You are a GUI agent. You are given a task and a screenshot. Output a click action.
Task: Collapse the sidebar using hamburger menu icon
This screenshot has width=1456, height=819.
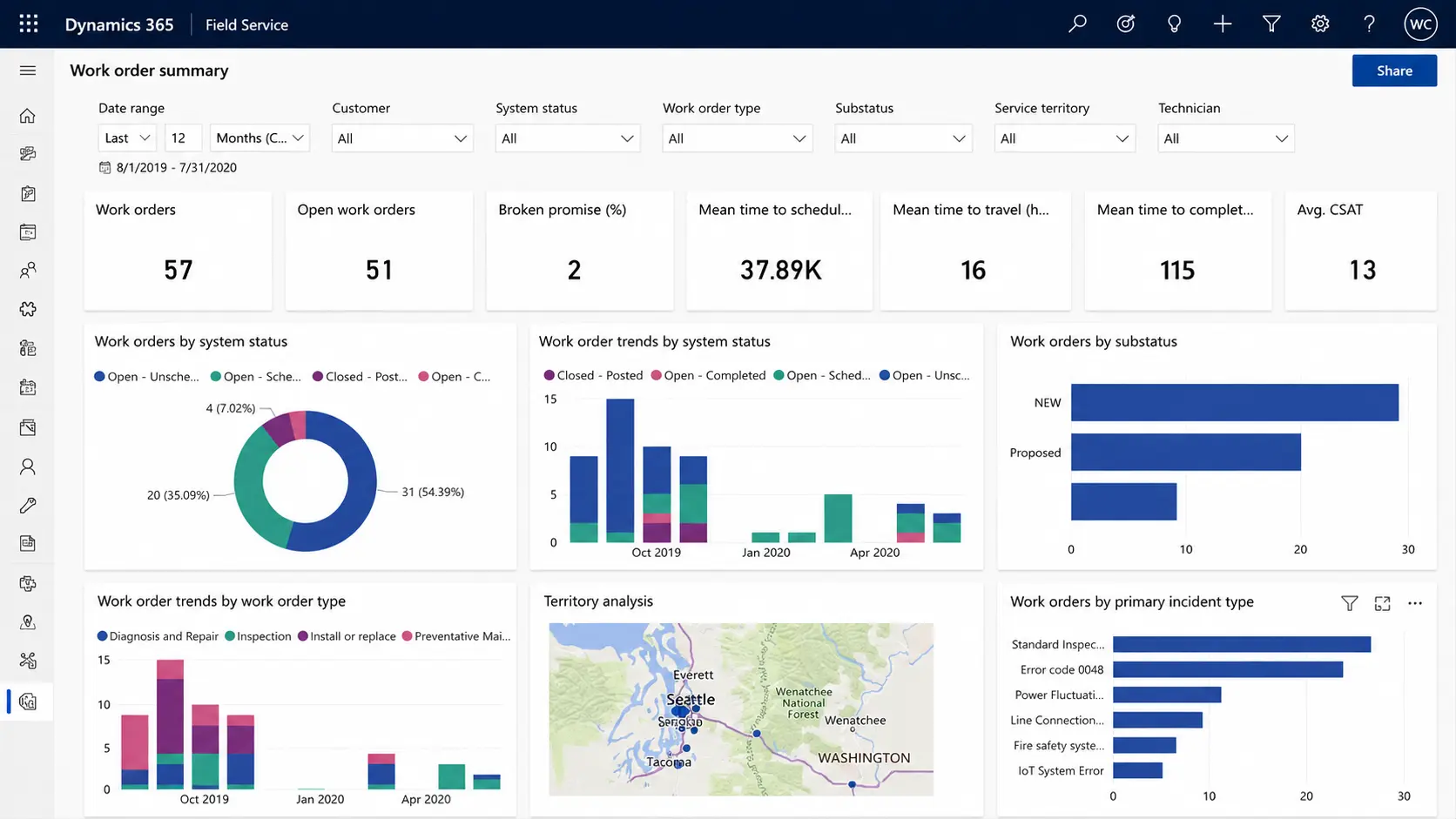(x=28, y=70)
